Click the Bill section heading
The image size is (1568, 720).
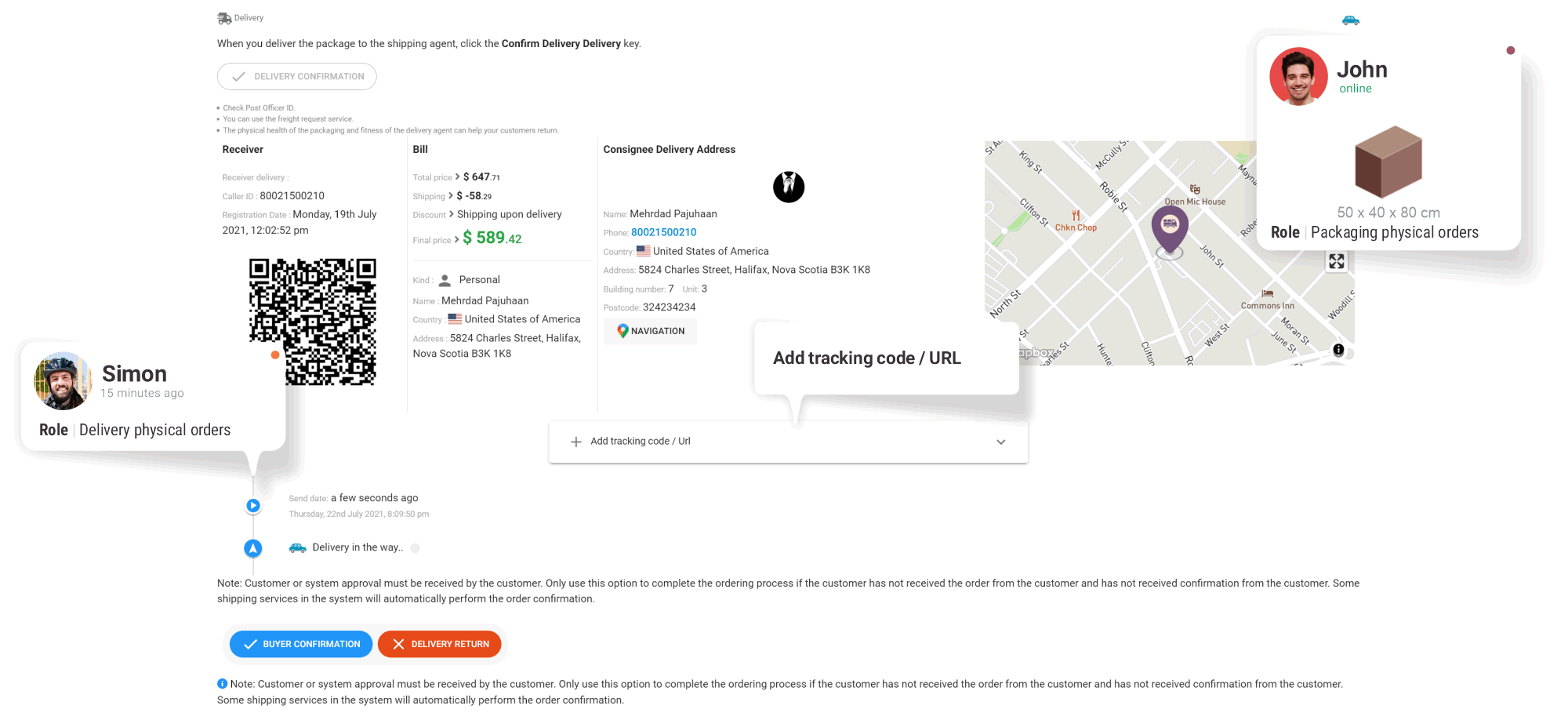pyautogui.click(x=420, y=149)
